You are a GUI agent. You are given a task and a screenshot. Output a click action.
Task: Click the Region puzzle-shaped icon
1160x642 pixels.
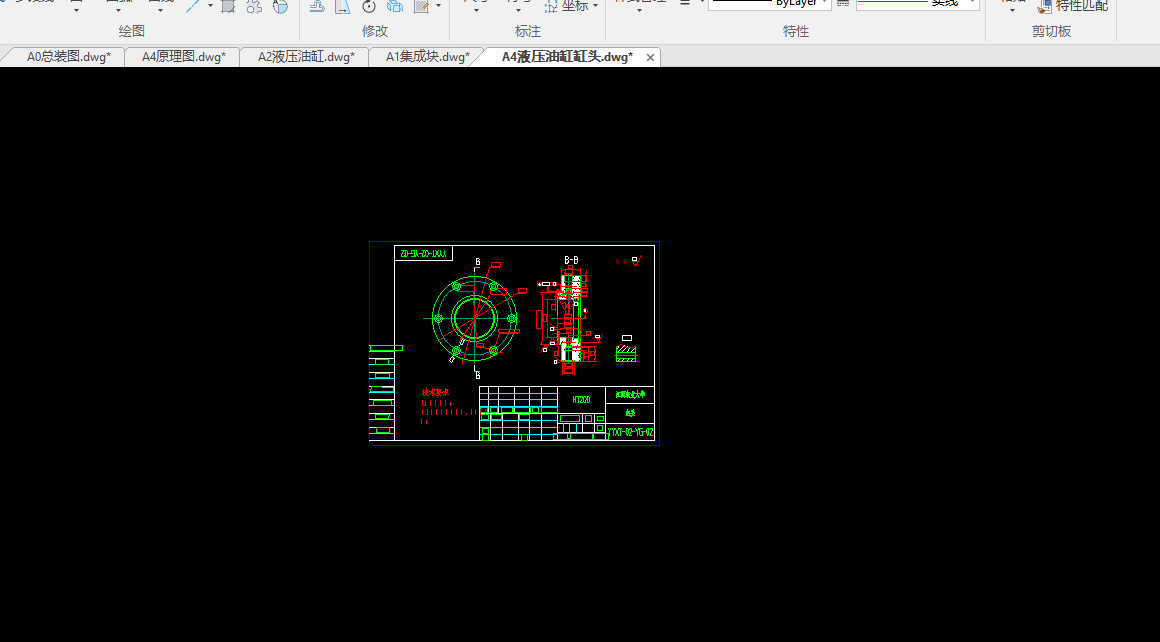pyautogui.click(x=254, y=6)
